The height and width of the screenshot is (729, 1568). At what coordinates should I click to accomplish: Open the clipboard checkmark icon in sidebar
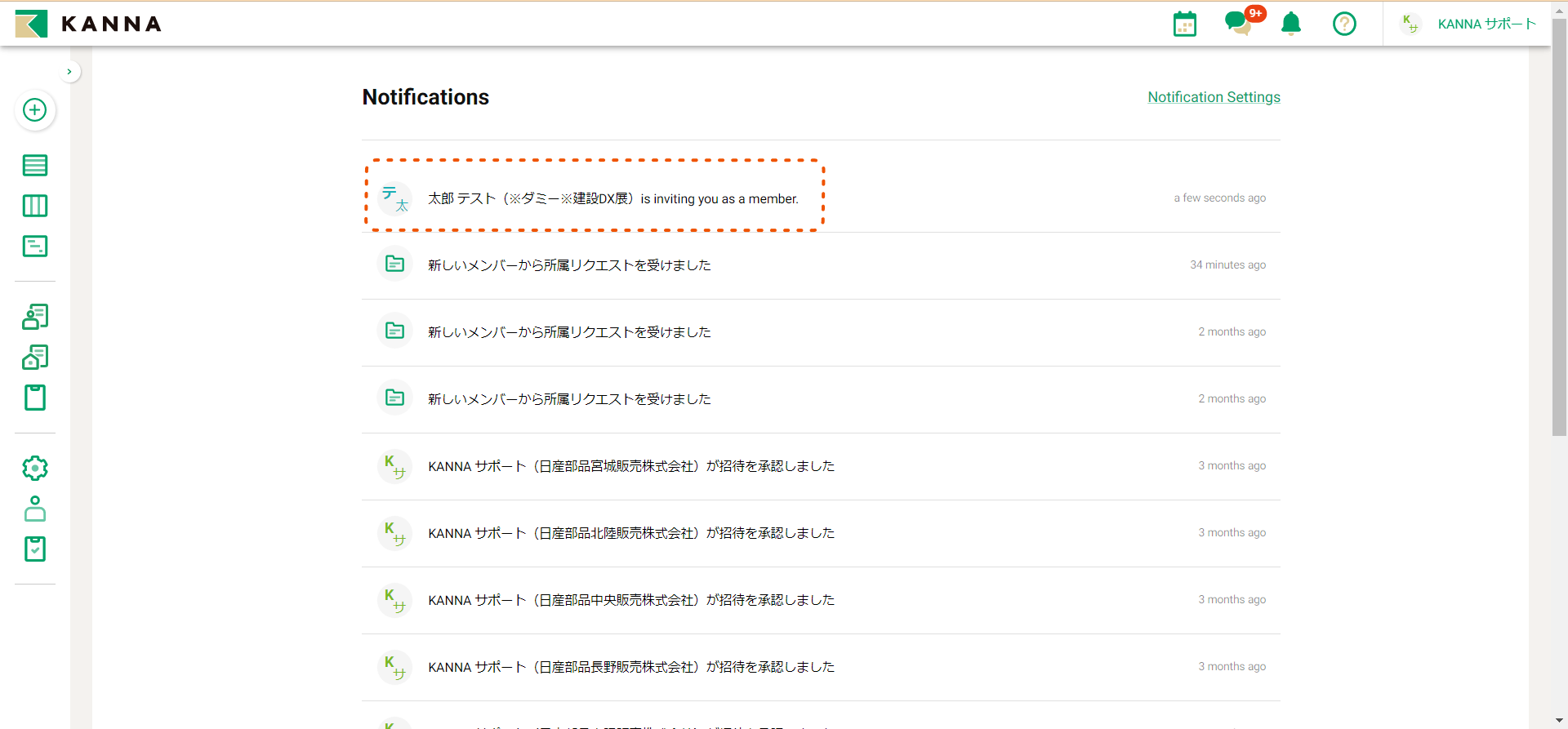(x=34, y=549)
